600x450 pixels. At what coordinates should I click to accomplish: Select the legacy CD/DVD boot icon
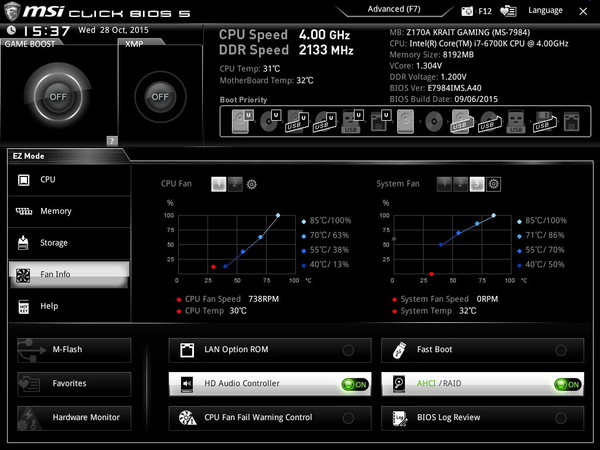click(x=434, y=122)
